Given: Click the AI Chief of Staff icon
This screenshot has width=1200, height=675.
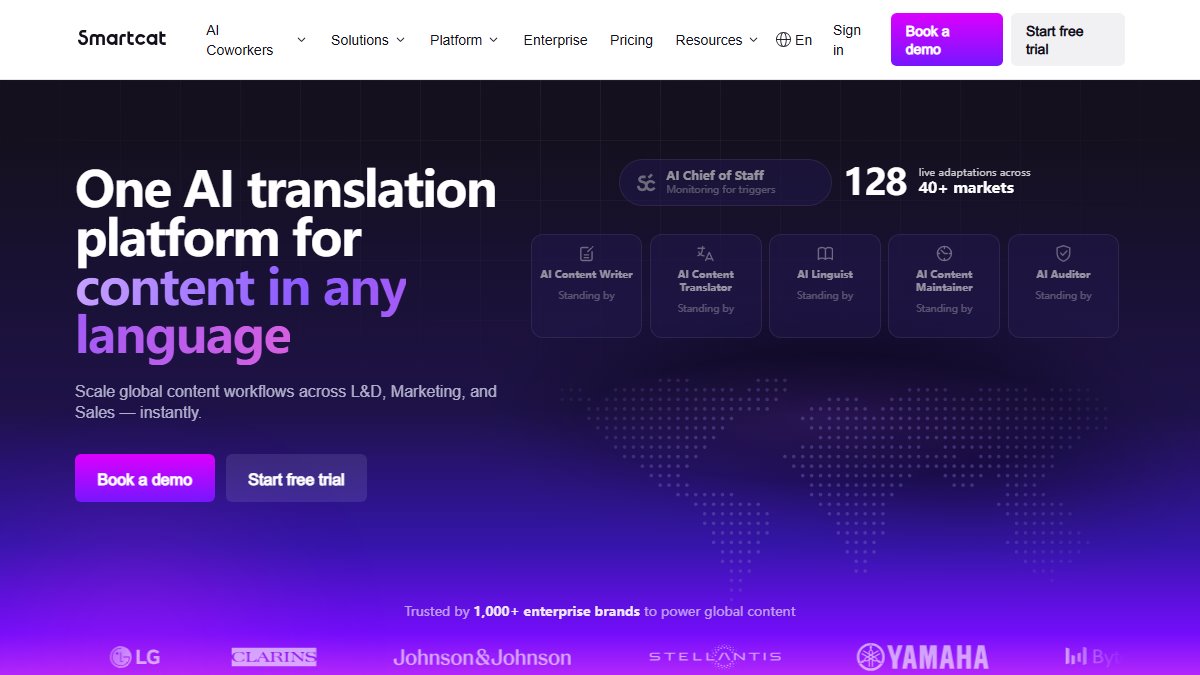Looking at the screenshot, I should pyautogui.click(x=647, y=183).
